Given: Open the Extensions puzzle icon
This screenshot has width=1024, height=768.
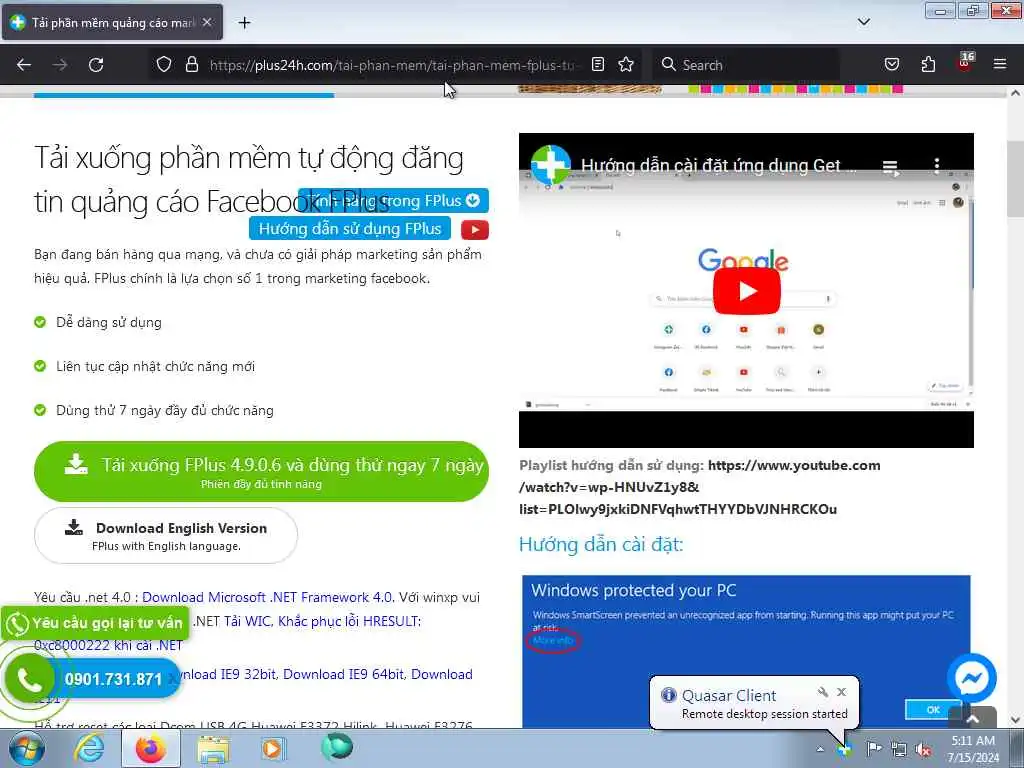Looking at the screenshot, I should click(928, 64).
